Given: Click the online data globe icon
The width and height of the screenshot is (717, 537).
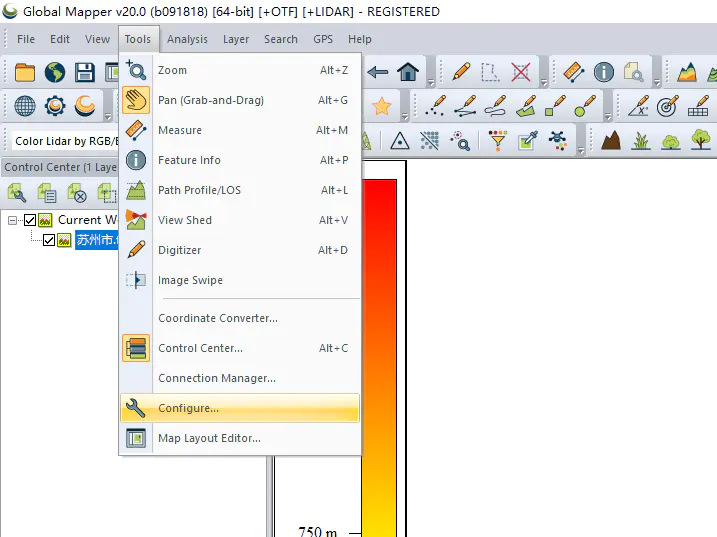Looking at the screenshot, I should (x=55, y=72).
